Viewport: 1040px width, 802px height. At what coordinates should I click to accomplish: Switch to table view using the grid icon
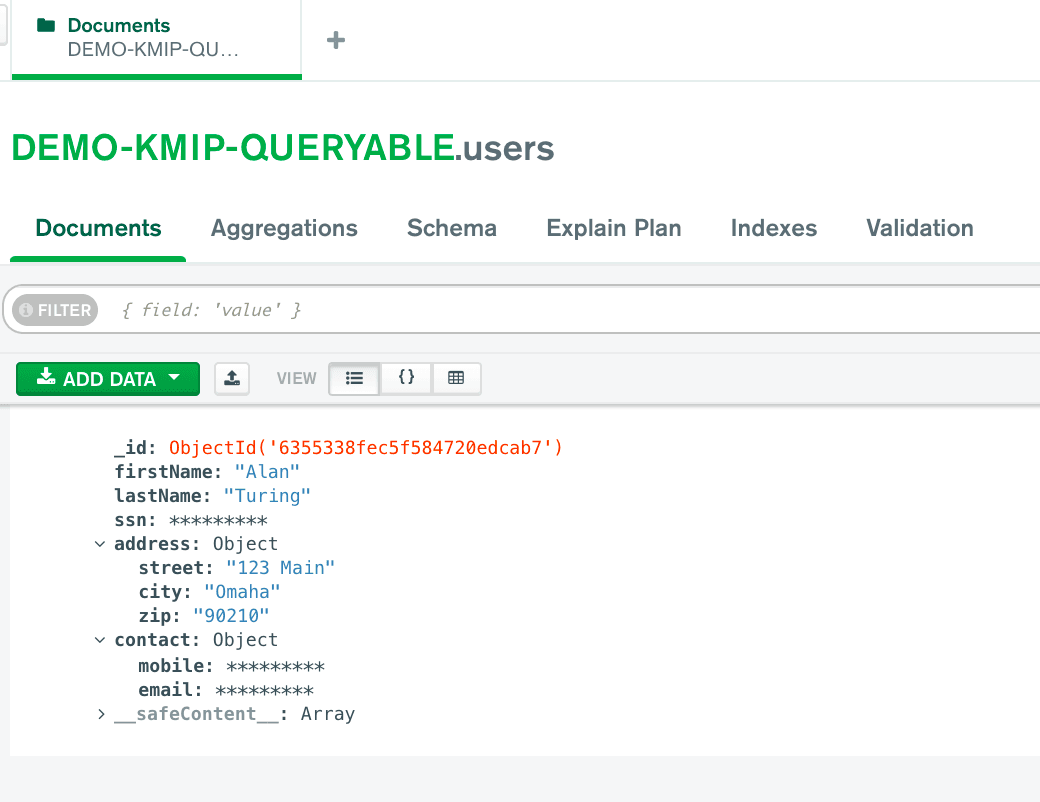[456, 378]
